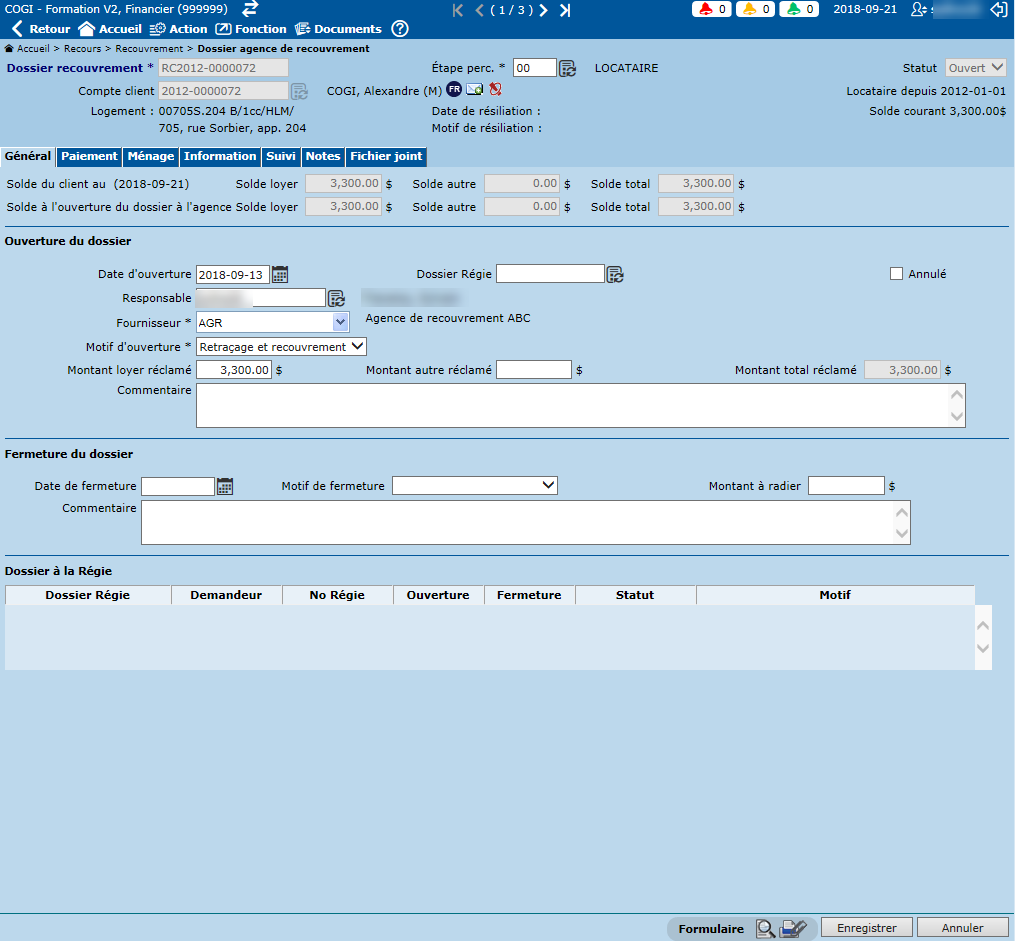The height and width of the screenshot is (941, 1015).
Task: Click the logout icon at top right
Action: coord(998,9)
